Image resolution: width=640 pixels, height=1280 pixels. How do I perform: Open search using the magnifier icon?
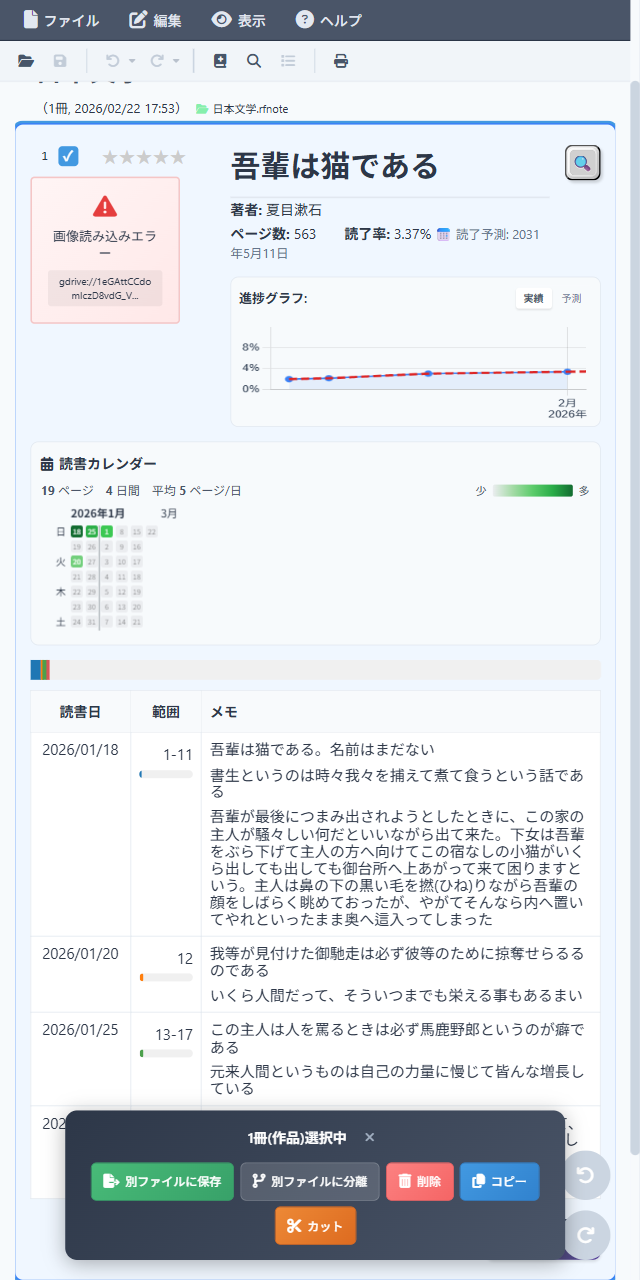tap(254, 61)
